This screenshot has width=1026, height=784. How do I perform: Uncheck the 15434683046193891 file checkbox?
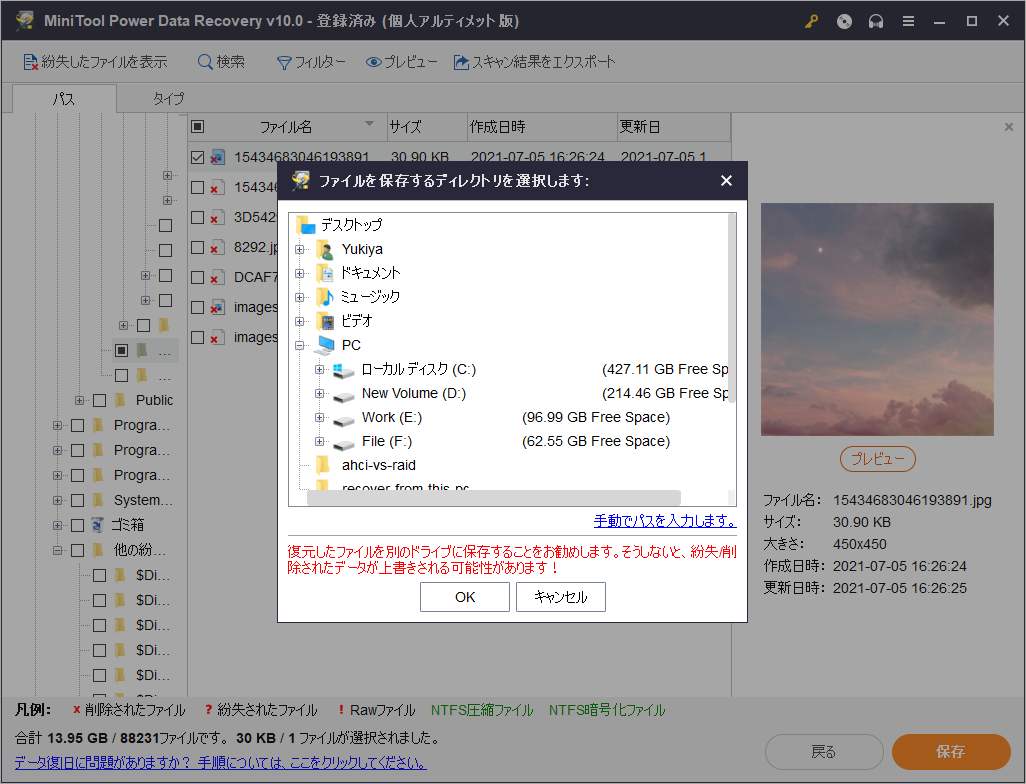[x=197, y=157]
